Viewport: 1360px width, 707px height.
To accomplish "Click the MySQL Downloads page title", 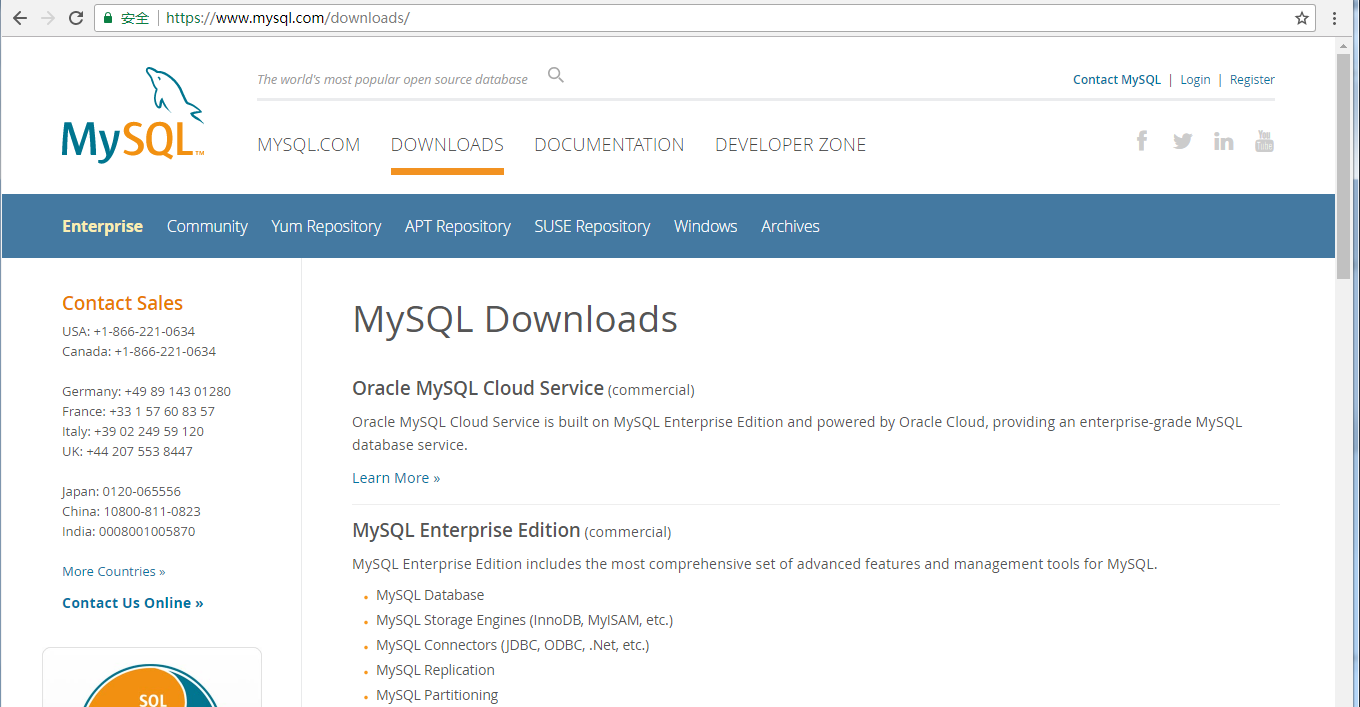I will click(515, 319).
